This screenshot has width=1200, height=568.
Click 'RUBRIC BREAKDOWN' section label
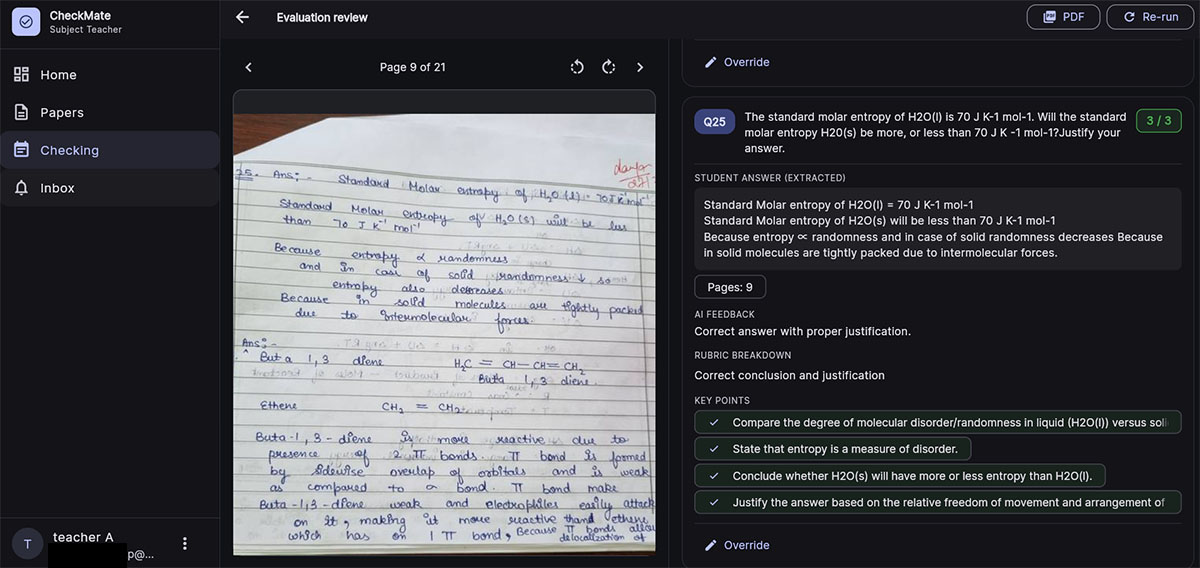[743, 355]
